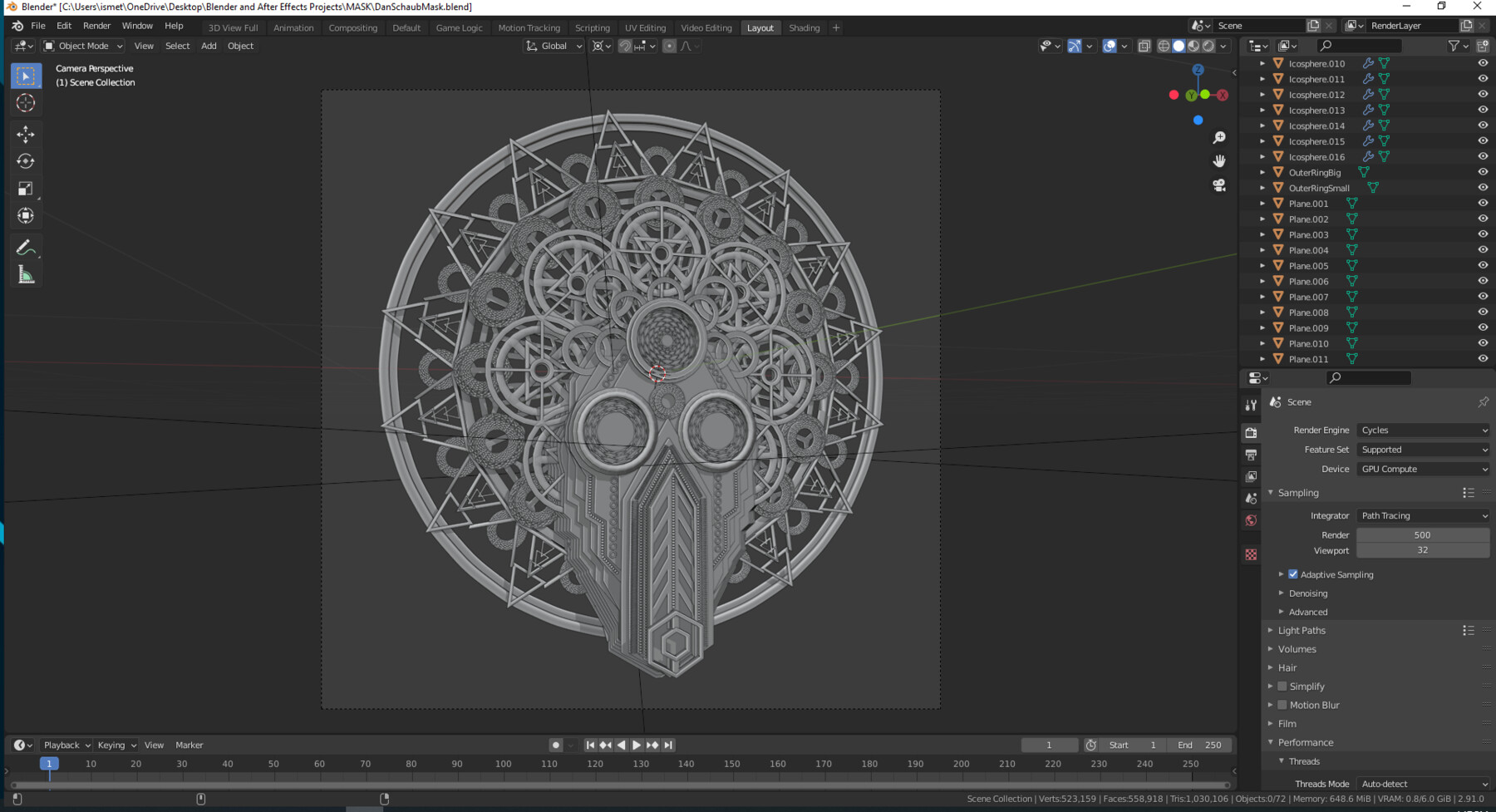Open the Measure tool
Image resolution: width=1496 pixels, height=812 pixels.
pos(26,273)
